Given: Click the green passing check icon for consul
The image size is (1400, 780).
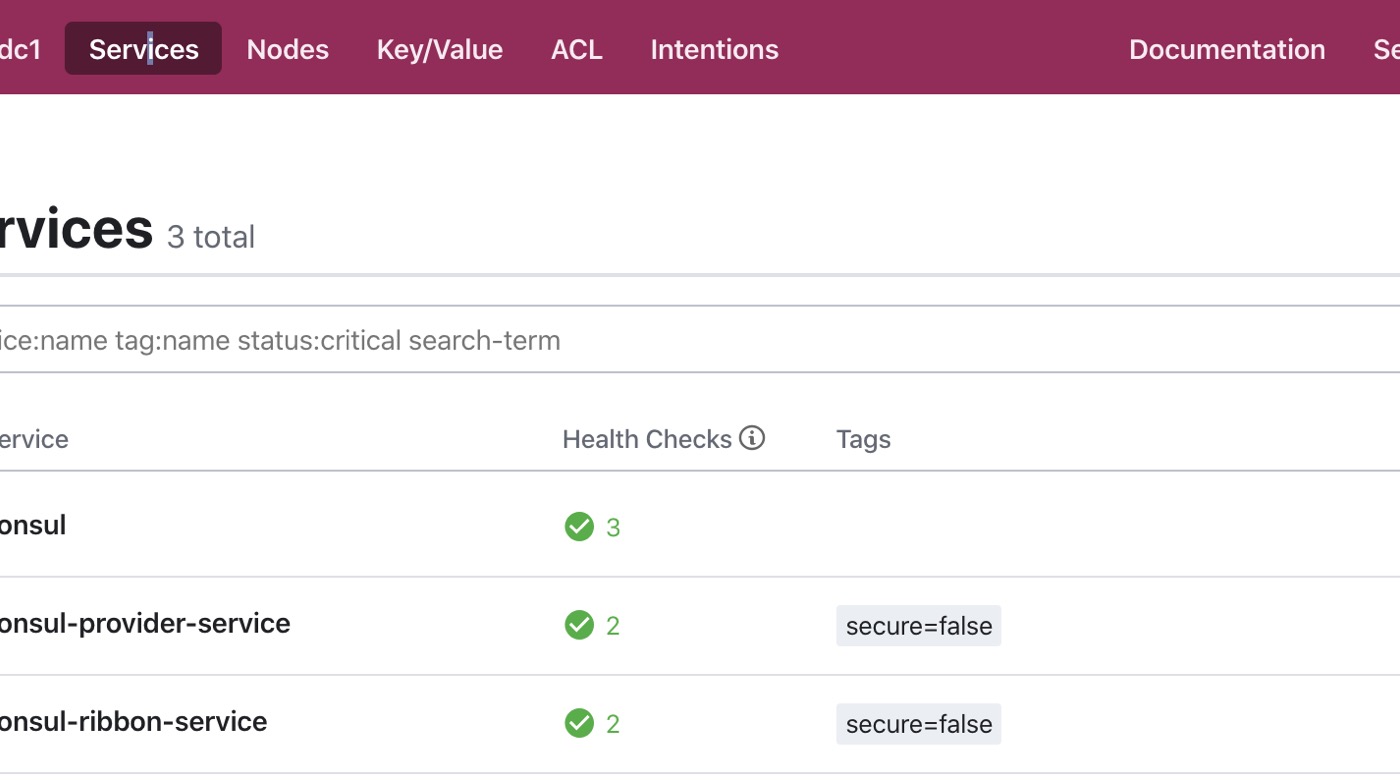Looking at the screenshot, I should pyautogui.click(x=579, y=526).
